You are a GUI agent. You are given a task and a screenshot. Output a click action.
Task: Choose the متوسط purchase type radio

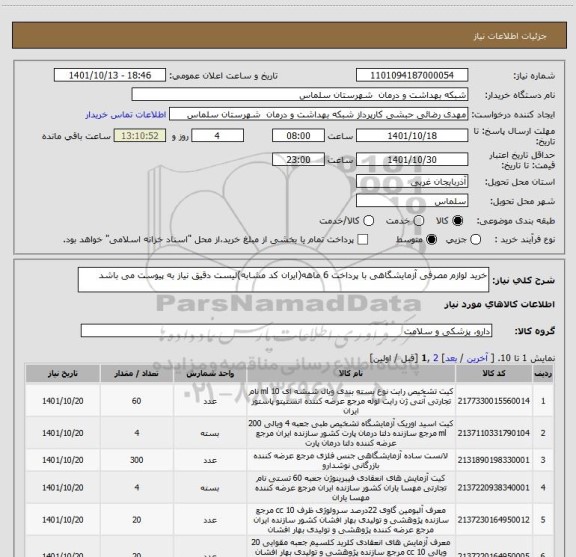click(431, 240)
